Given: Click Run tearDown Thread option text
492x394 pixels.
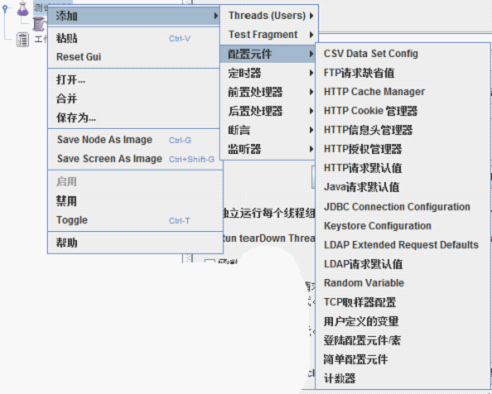Looking at the screenshot, I should (269, 238).
